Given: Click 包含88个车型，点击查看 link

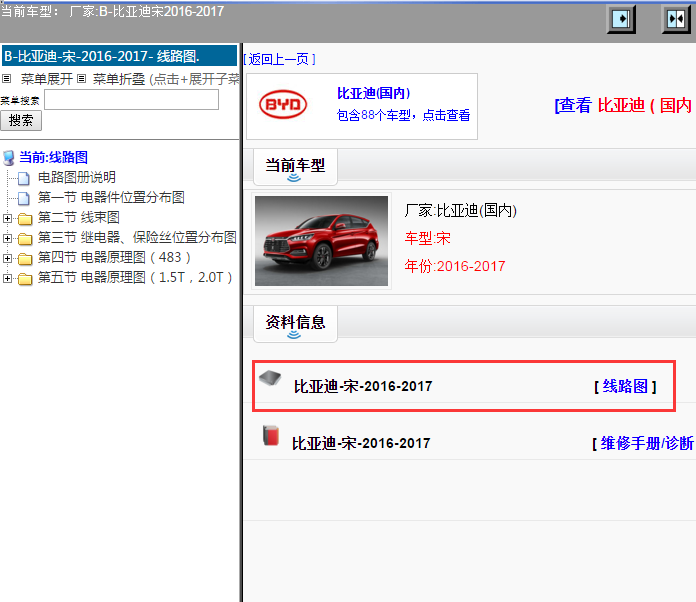Looking at the screenshot, I should (403, 115).
